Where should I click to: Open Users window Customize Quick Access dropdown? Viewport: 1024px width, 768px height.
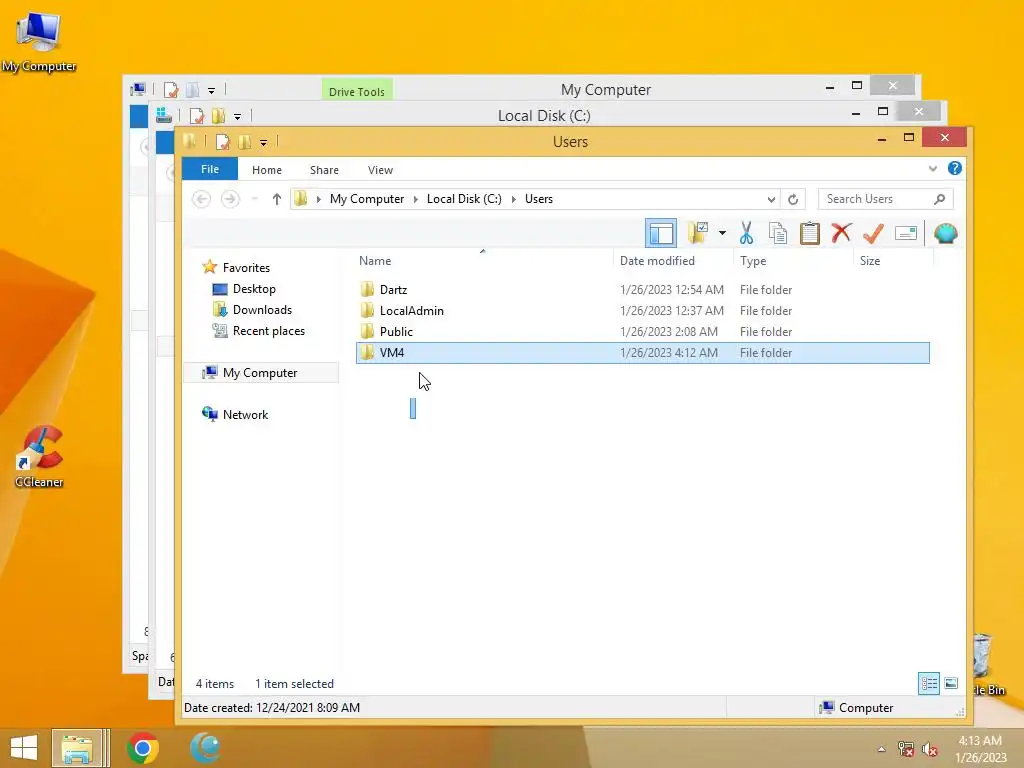tap(263, 142)
